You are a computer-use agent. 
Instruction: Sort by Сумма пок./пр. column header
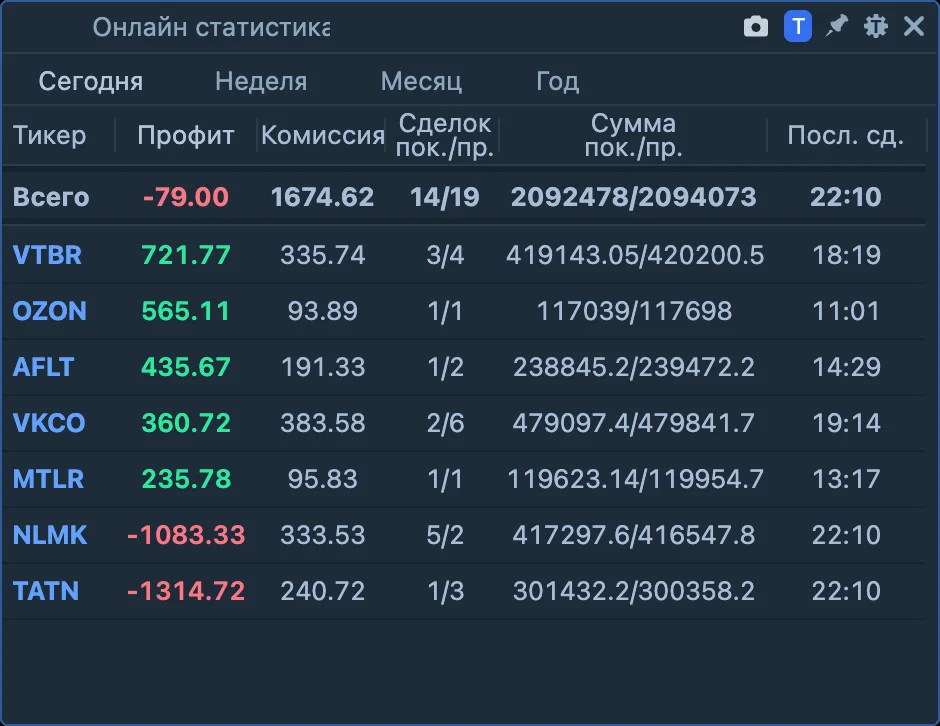coord(634,135)
